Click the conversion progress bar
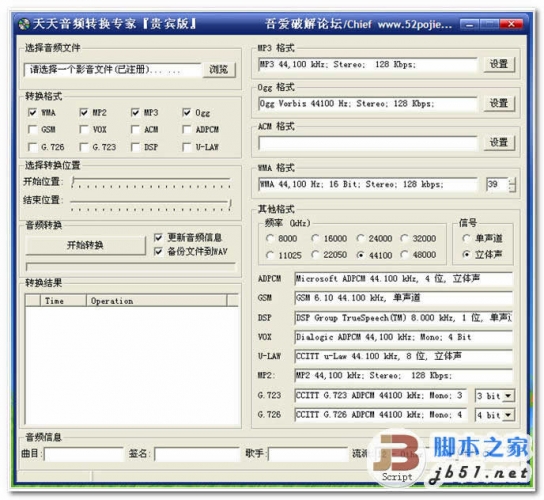 point(131,266)
